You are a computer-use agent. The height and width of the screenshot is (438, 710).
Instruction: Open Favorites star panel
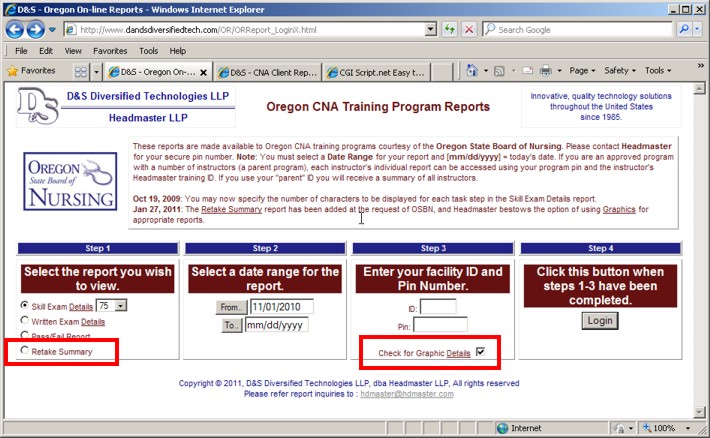click(x=31, y=71)
